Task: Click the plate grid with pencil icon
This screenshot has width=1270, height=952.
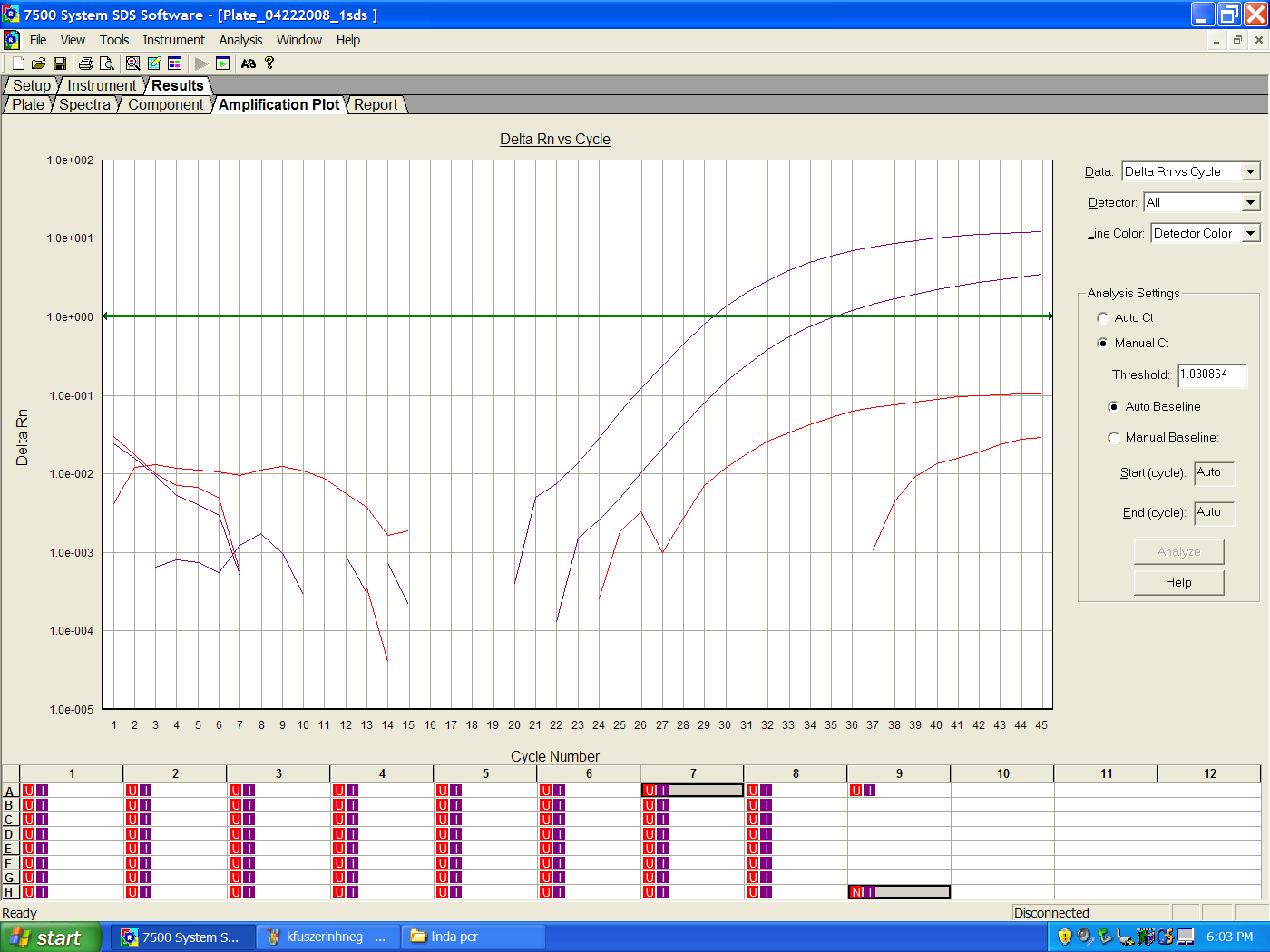Action: [154, 63]
